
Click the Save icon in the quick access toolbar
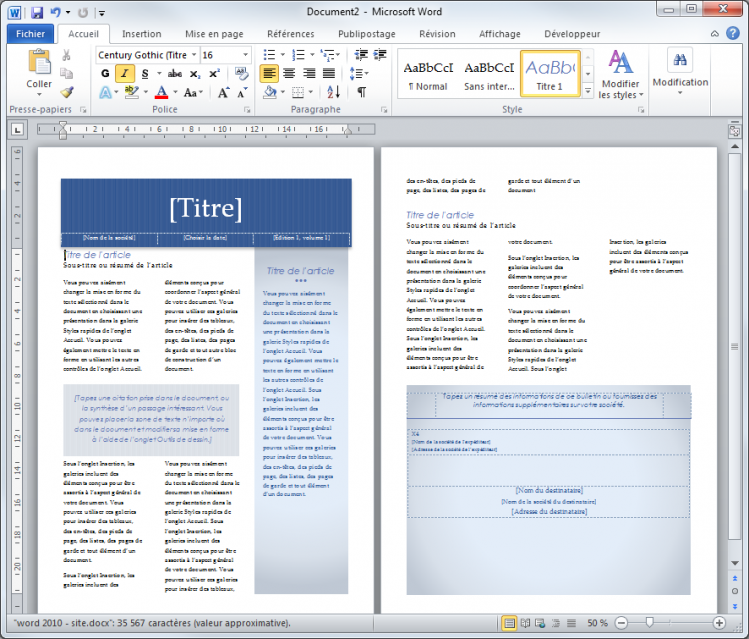pos(37,12)
